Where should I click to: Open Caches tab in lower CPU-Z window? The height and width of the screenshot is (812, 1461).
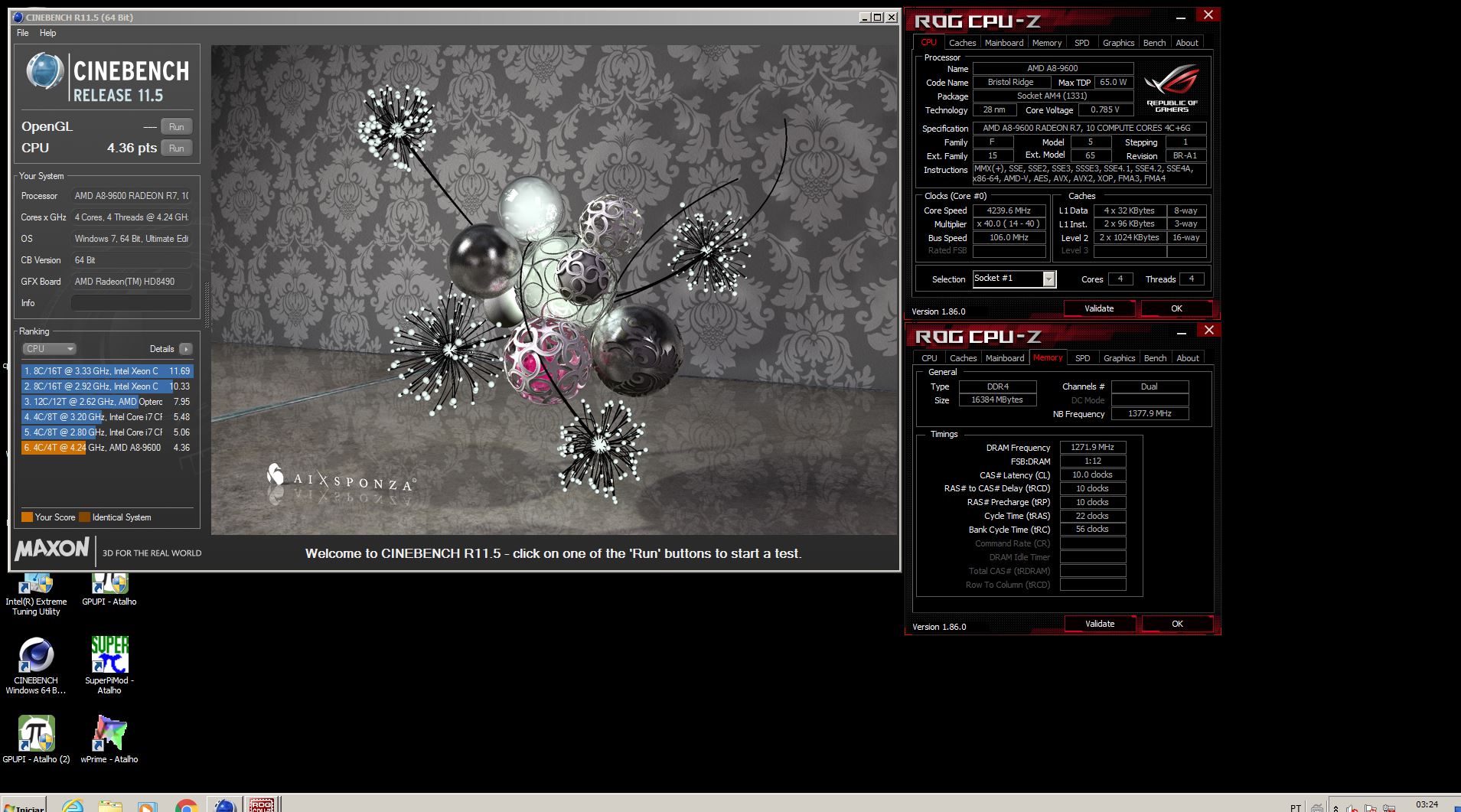pos(963,358)
